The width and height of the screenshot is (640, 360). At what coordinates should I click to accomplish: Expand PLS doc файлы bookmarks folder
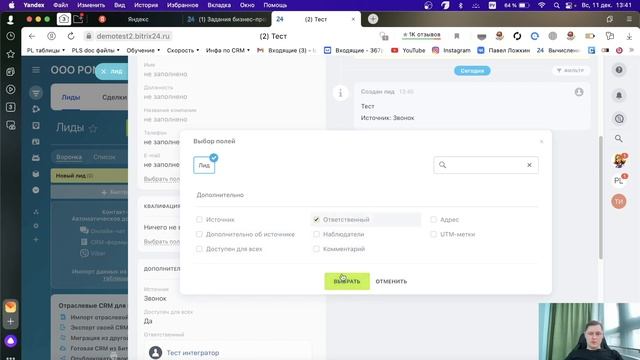(96, 50)
